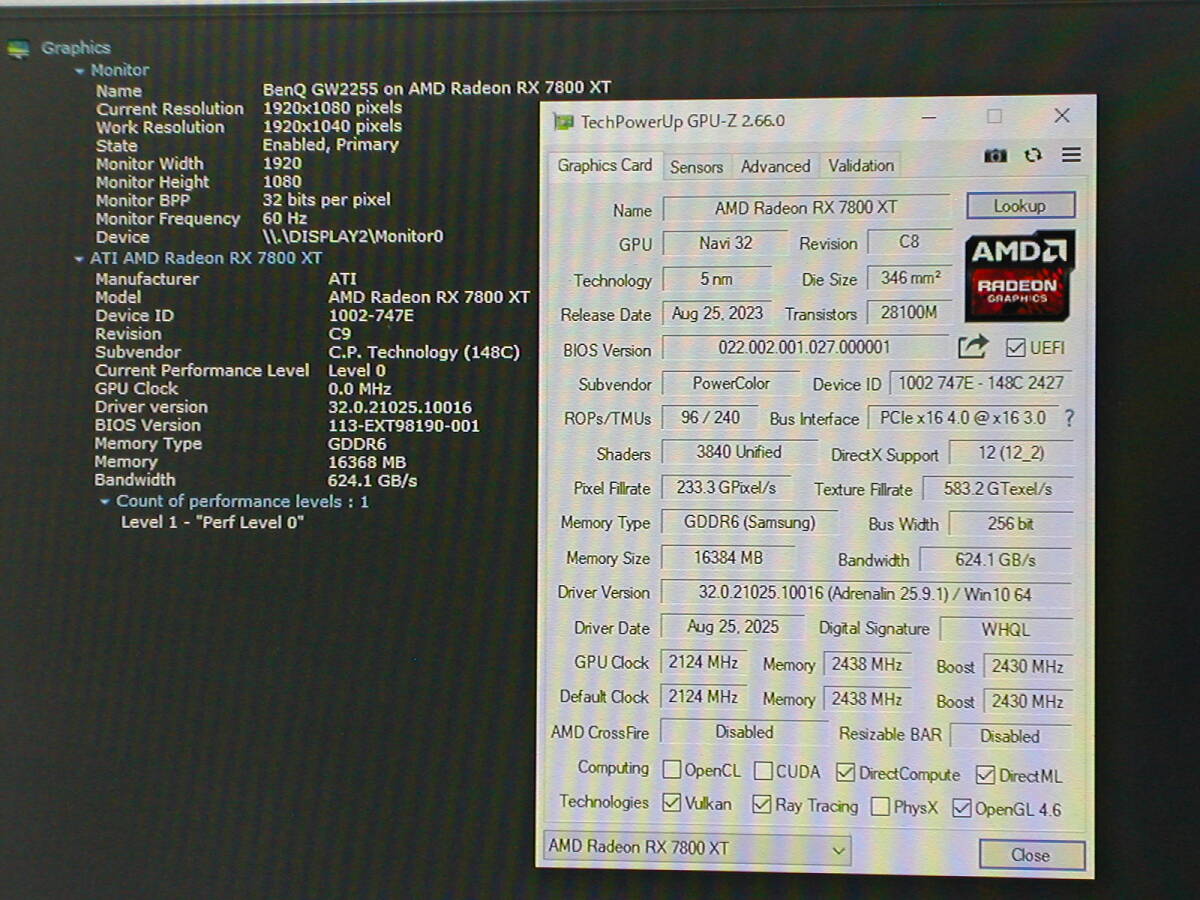Click the 346 mm² die size field
The width and height of the screenshot is (1200, 900).
(x=910, y=279)
